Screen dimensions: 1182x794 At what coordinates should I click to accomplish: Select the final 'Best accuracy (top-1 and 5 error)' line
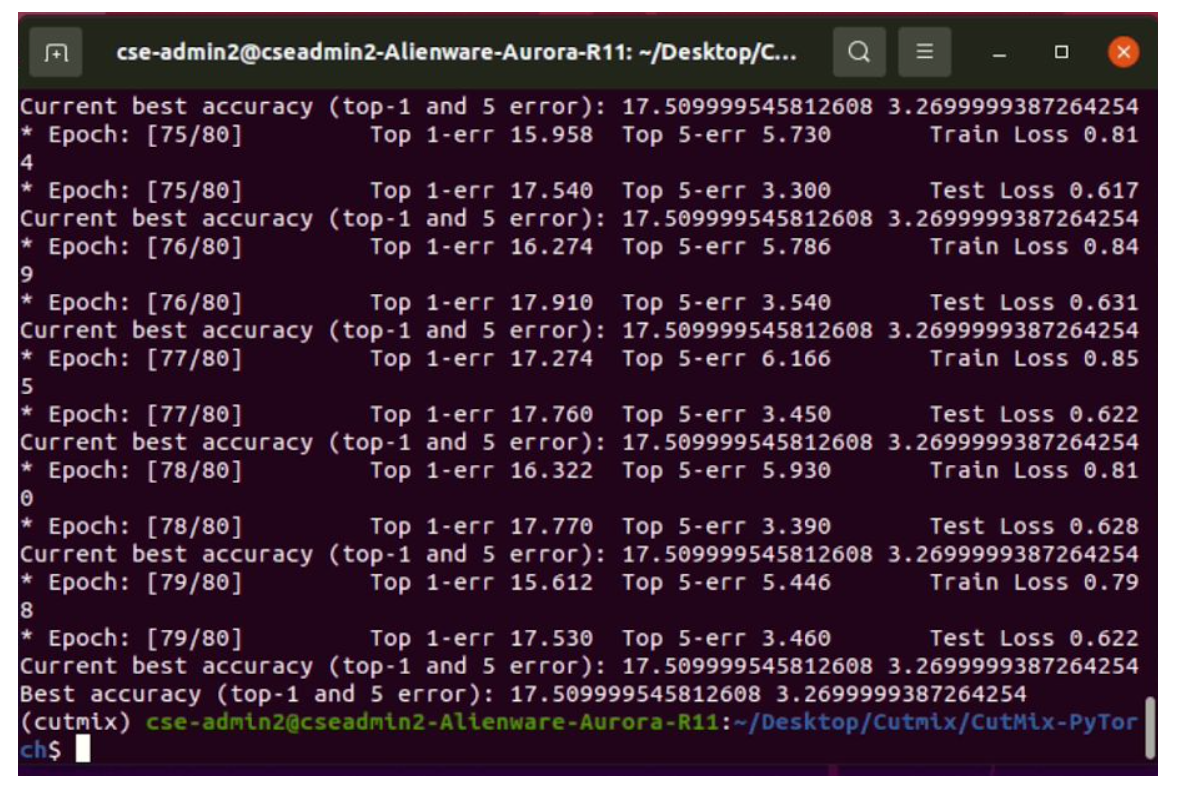click(x=522, y=694)
